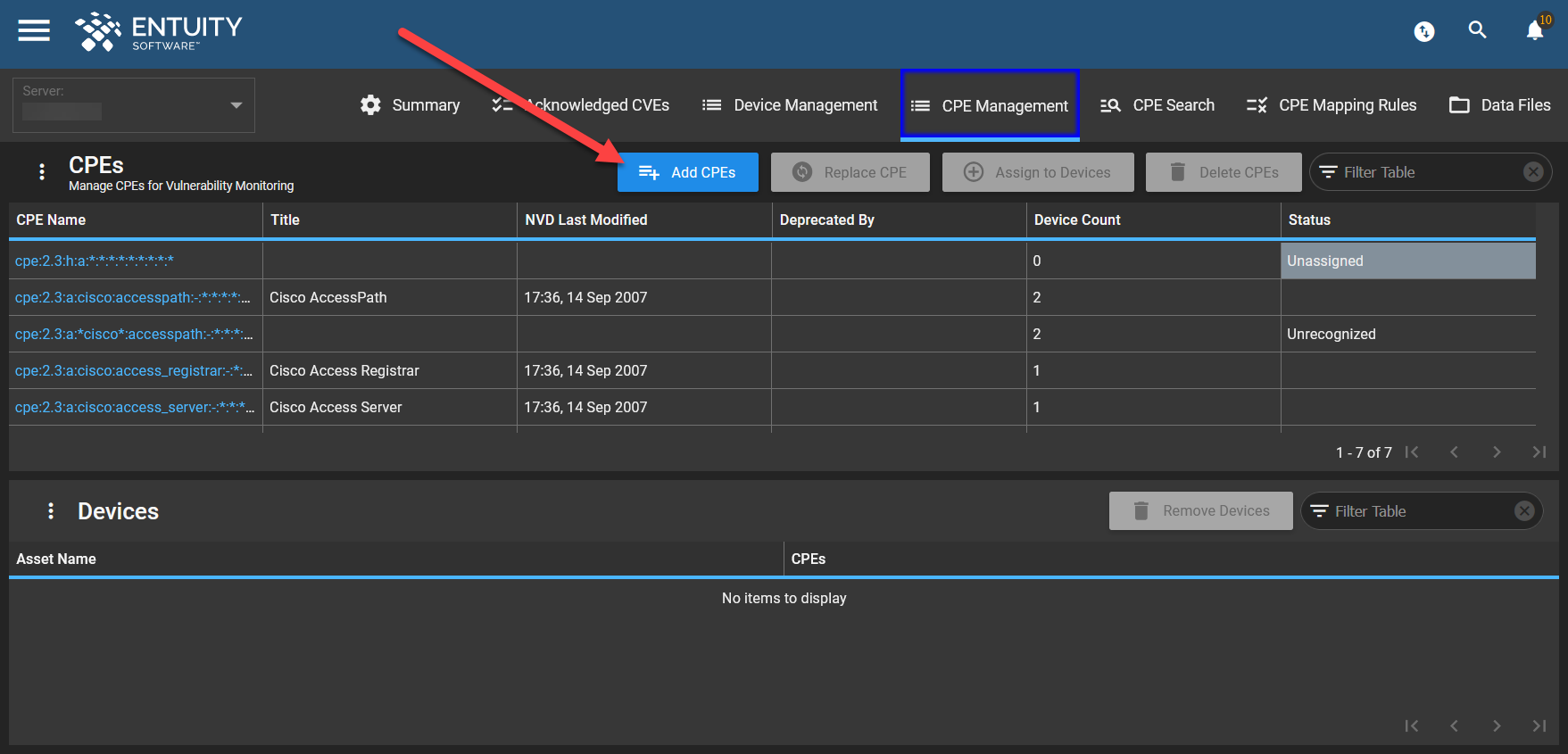Image resolution: width=1568 pixels, height=754 pixels.
Task: Open the Summary tab
Action: (x=411, y=105)
